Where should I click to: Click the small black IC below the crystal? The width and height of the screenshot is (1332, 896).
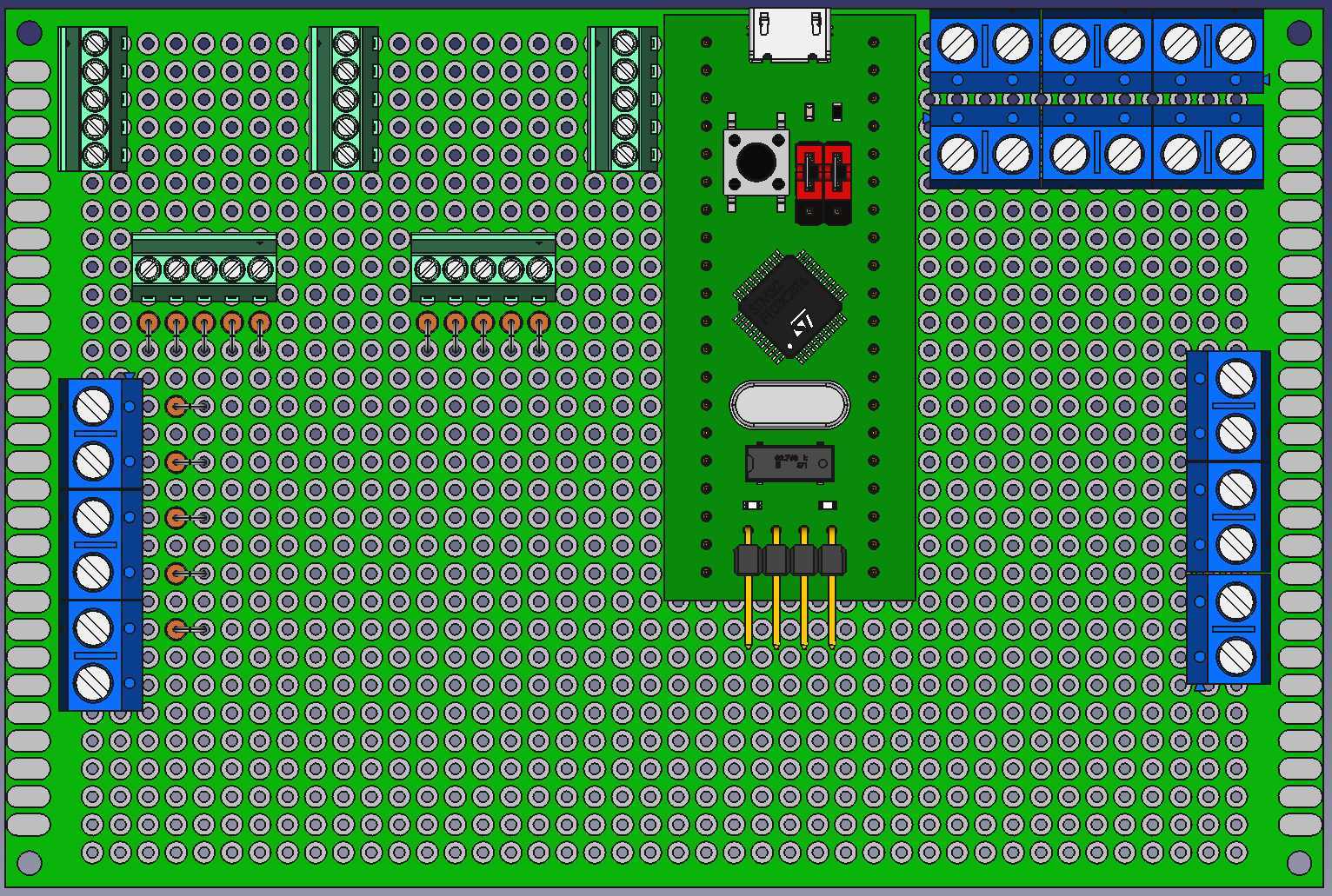tap(789, 463)
